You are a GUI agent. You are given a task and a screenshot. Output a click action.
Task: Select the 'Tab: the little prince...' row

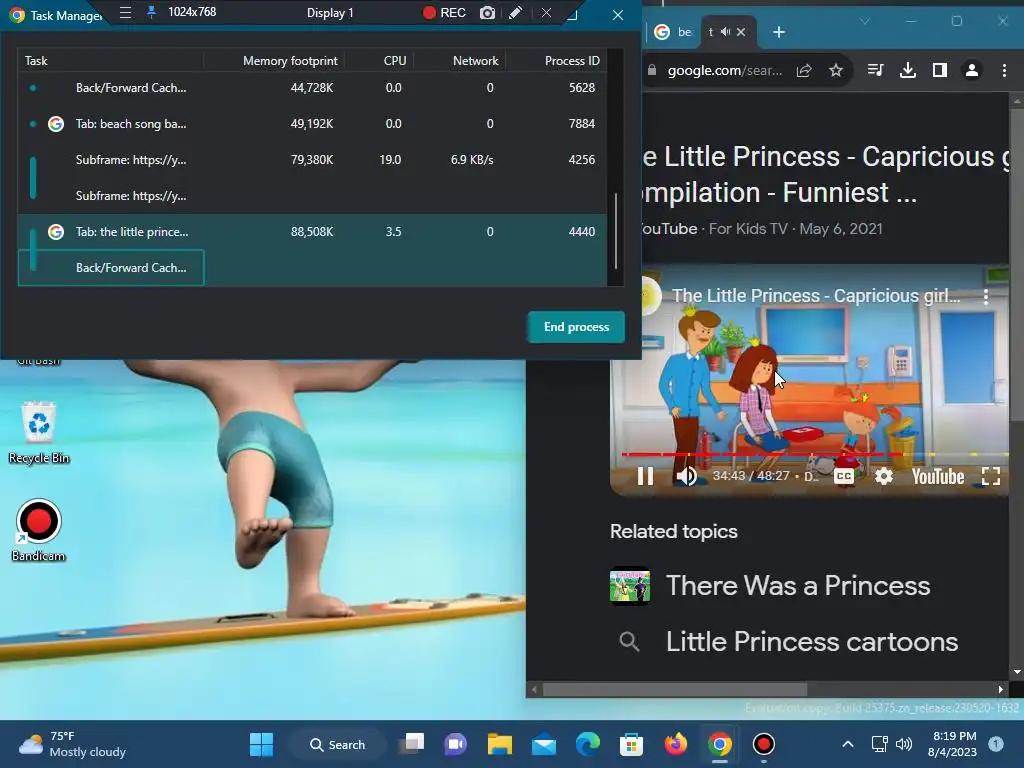tap(312, 231)
